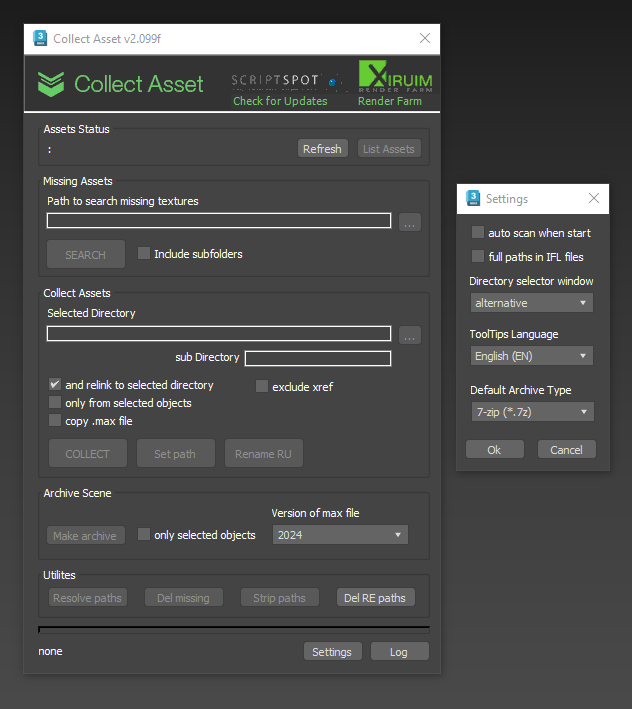Enable exclude xref checkbox
The width and height of the screenshot is (632, 709).
click(262, 386)
